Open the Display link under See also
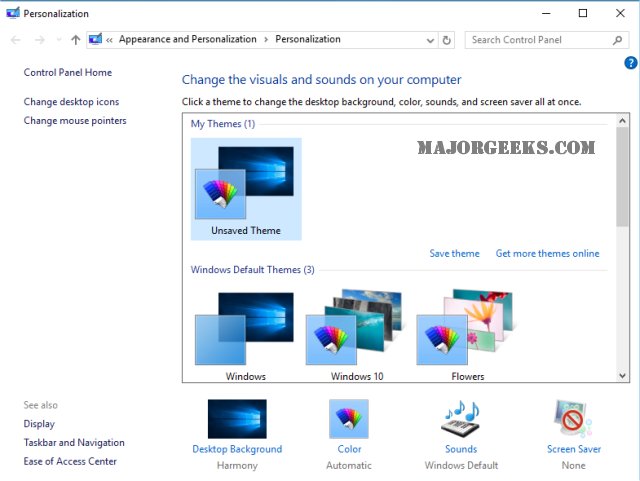The height and width of the screenshot is (481, 640). 39,424
